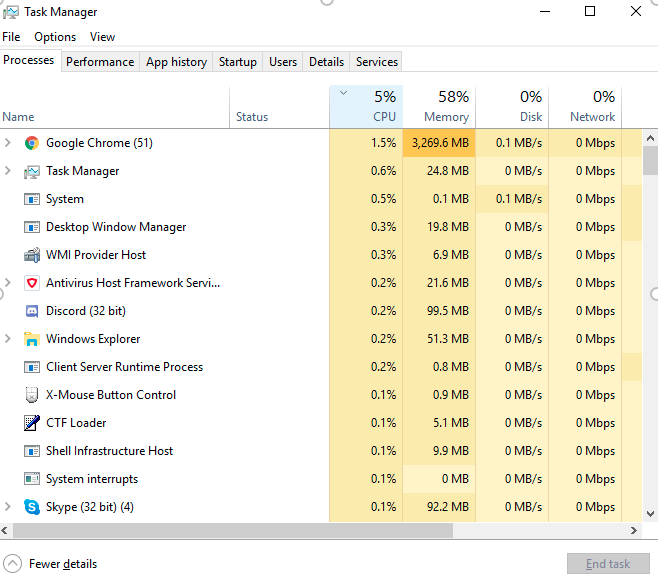This screenshot has height=581, width=658.
Task: Click the Antivirus Host Framework shield icon
Action: click(32, 283)
